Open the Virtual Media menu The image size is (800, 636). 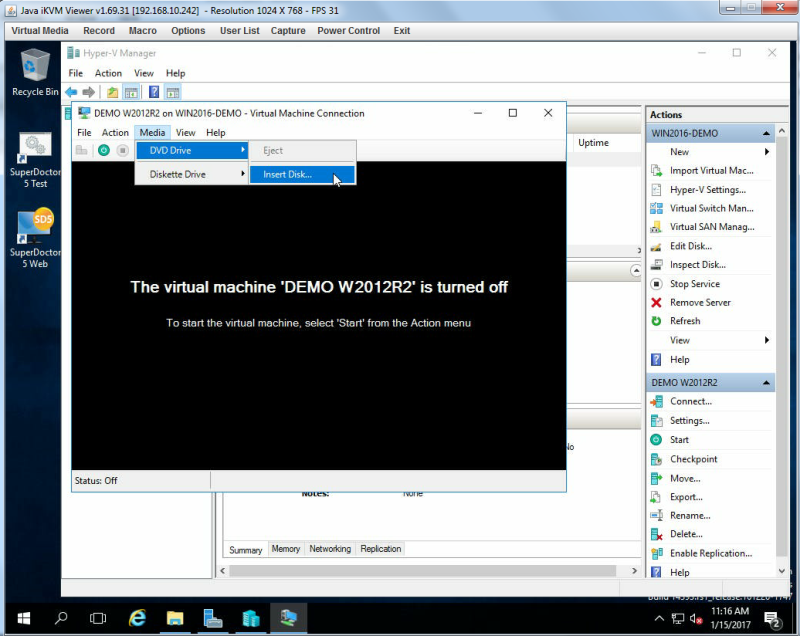(40, 31)
